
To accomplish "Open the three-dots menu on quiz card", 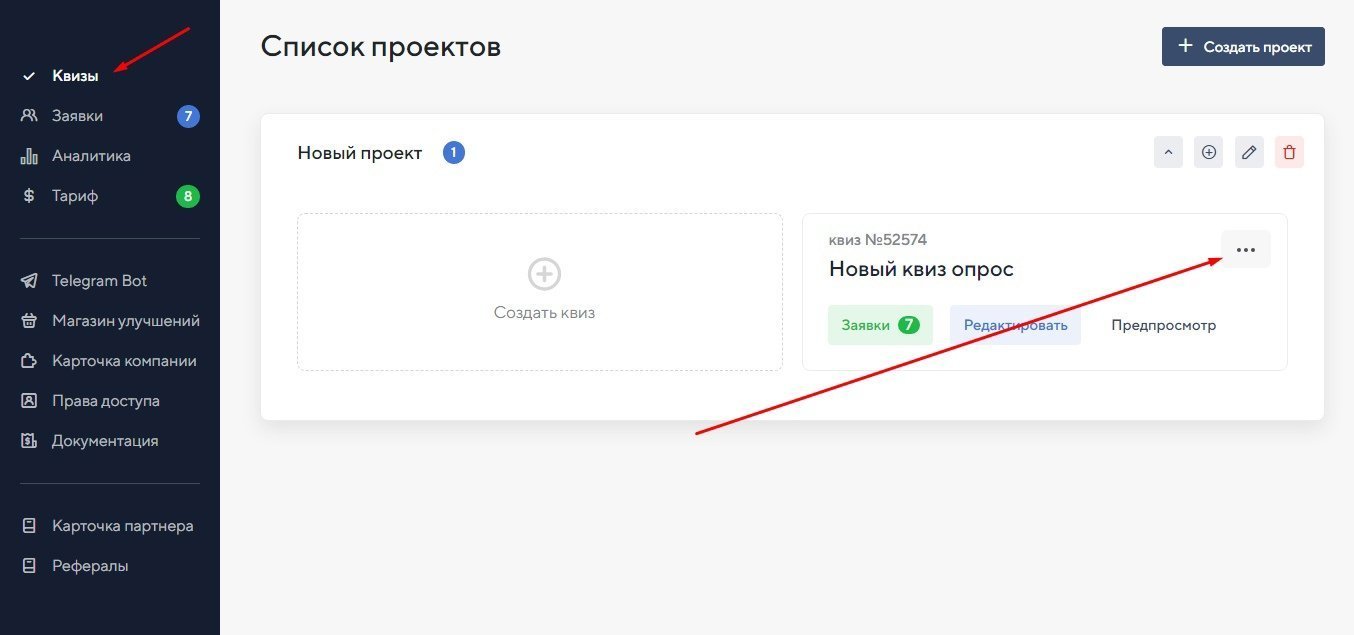I will [1246, 250].
